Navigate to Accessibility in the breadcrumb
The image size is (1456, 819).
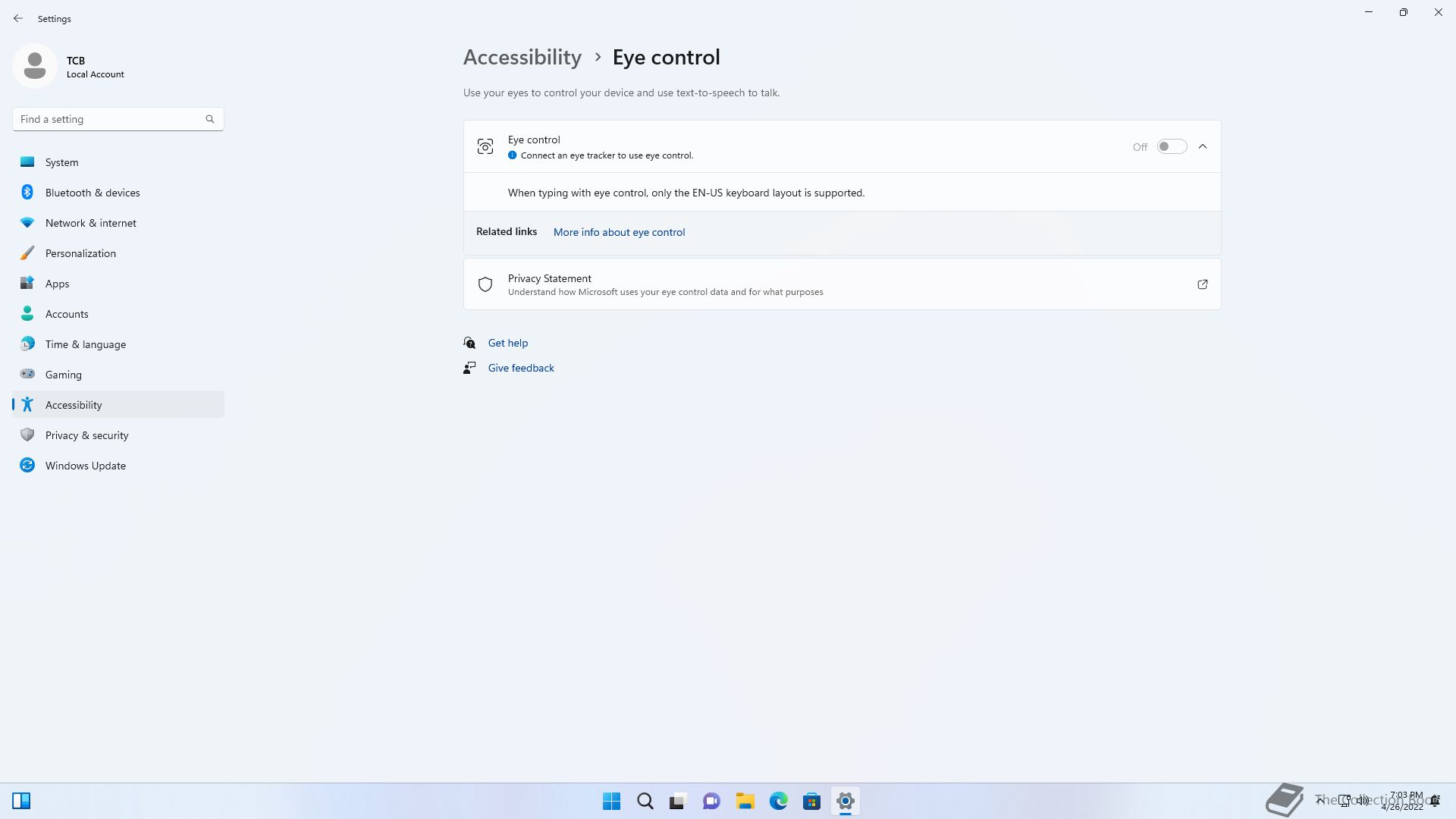tap(522, 57)
